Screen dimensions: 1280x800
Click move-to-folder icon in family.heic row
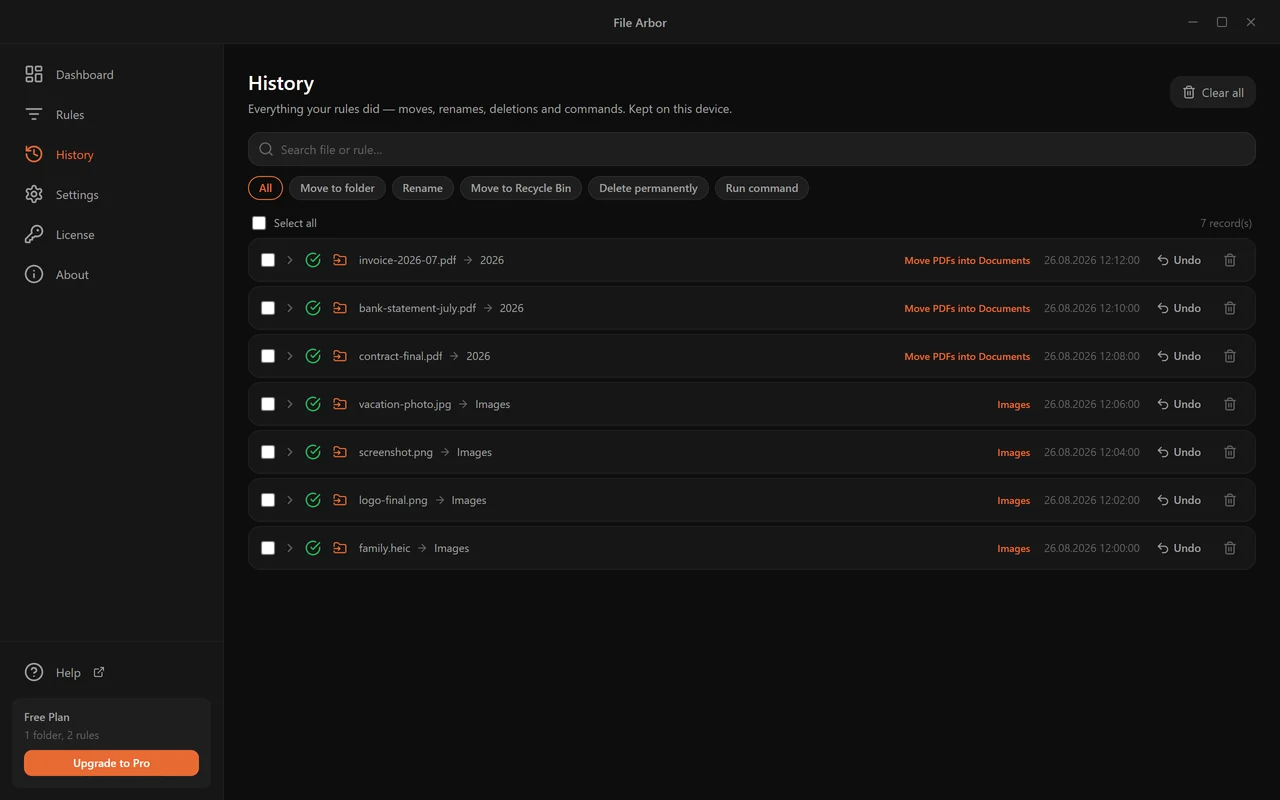pyautogui.click(x=340, y=548)
